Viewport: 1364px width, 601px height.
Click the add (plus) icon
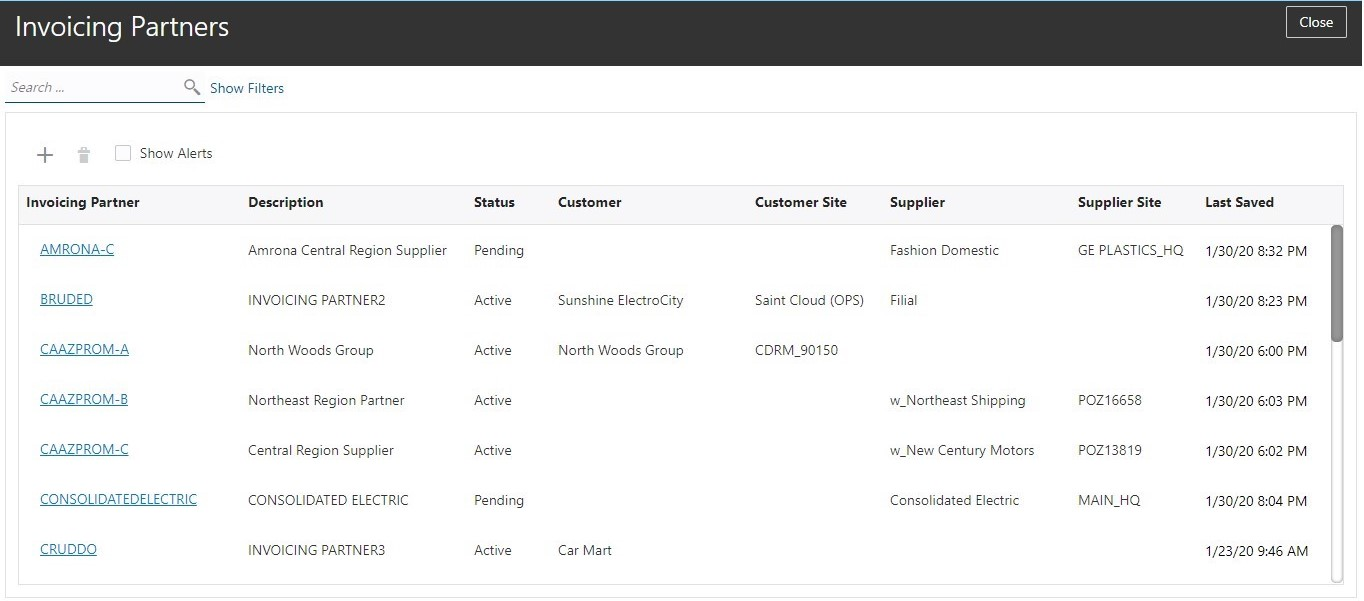[45, 154]
